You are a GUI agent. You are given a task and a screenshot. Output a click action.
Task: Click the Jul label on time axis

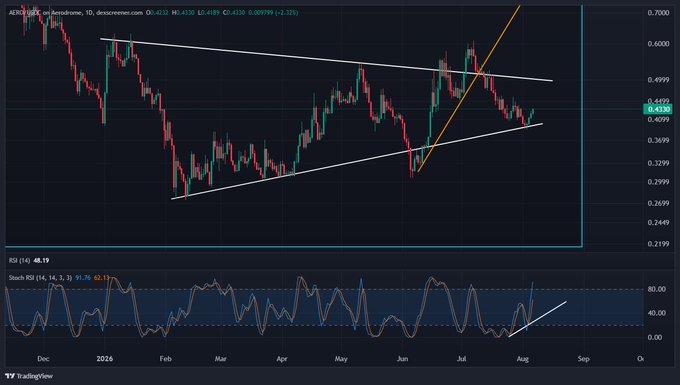pos(461,359)
